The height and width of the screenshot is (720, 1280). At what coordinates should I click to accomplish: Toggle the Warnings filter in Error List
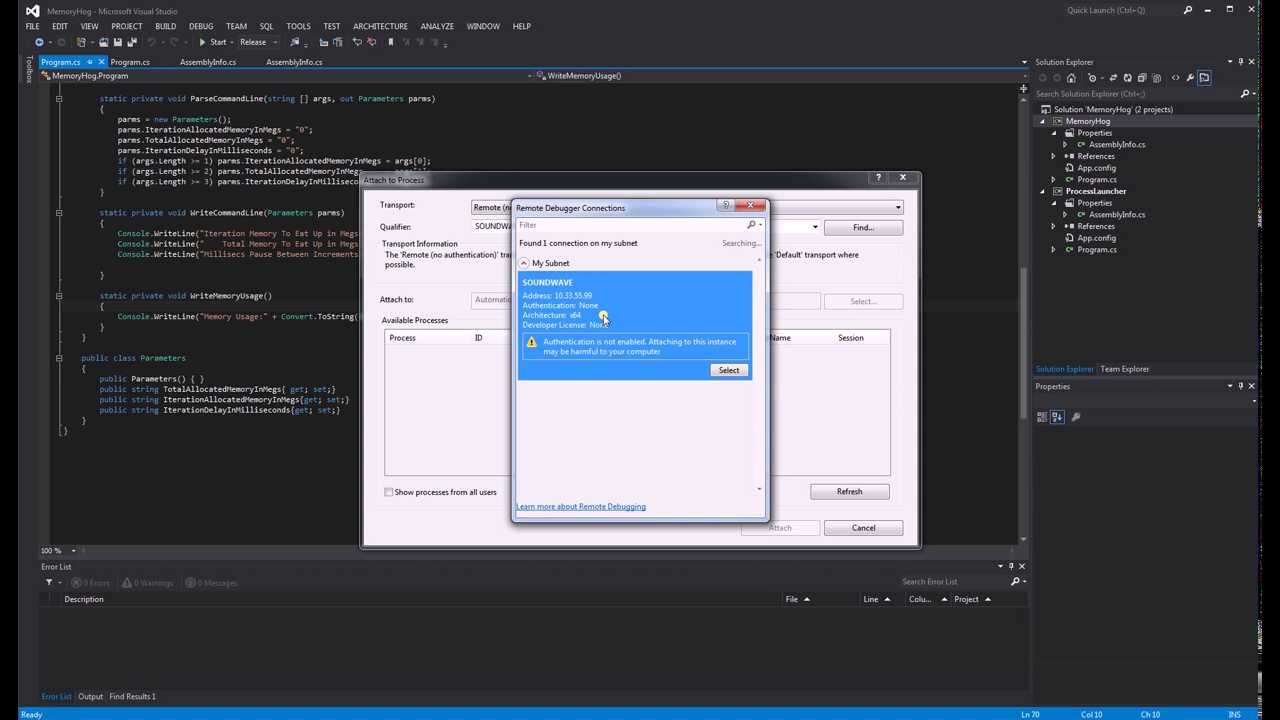pyautogui.click(x=147, y=582)
